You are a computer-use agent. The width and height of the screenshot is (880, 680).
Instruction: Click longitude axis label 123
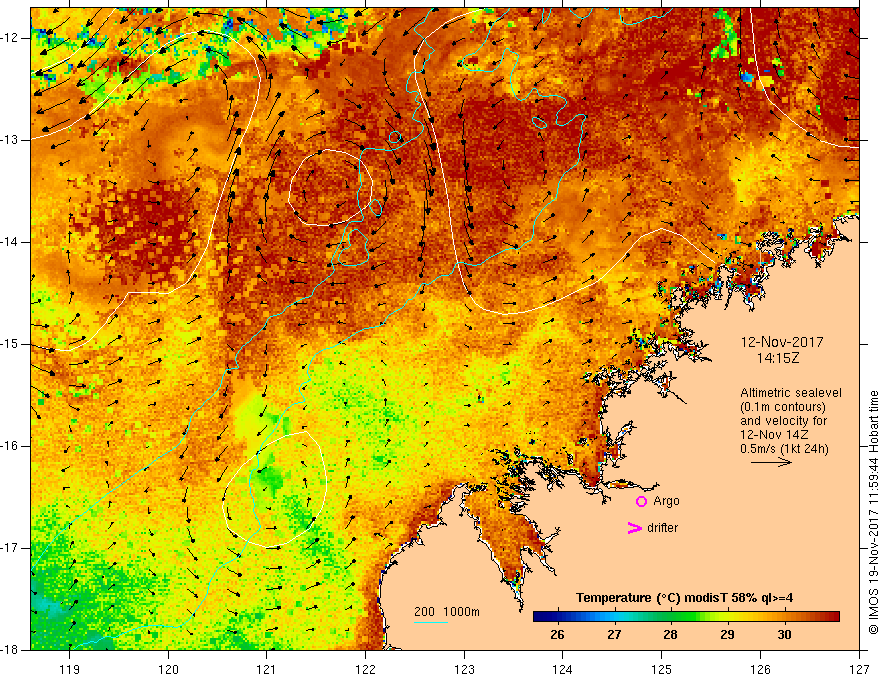coord(464,669)
